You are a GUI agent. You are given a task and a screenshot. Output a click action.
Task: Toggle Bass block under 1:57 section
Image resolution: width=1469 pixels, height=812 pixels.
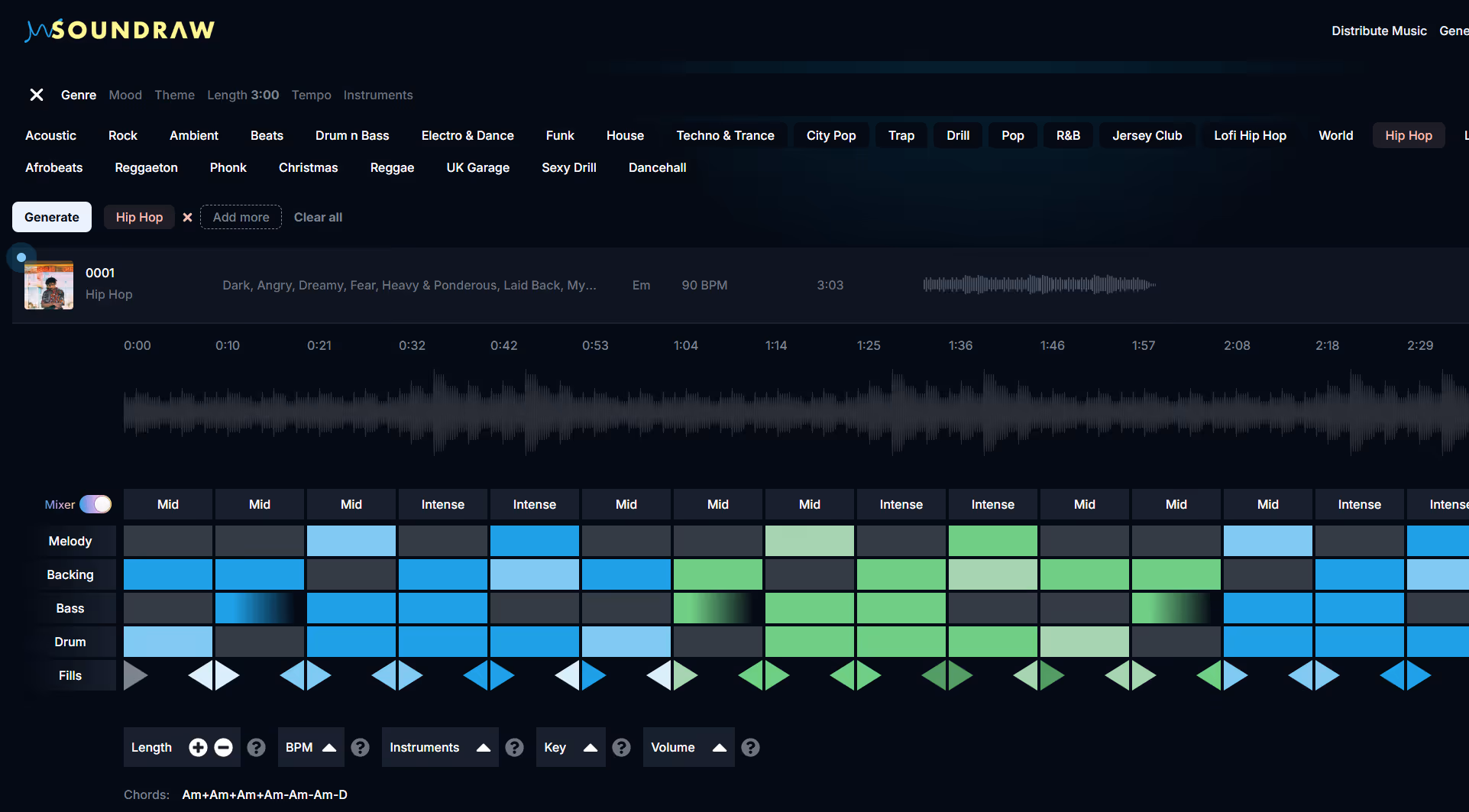click(1176, 608)
